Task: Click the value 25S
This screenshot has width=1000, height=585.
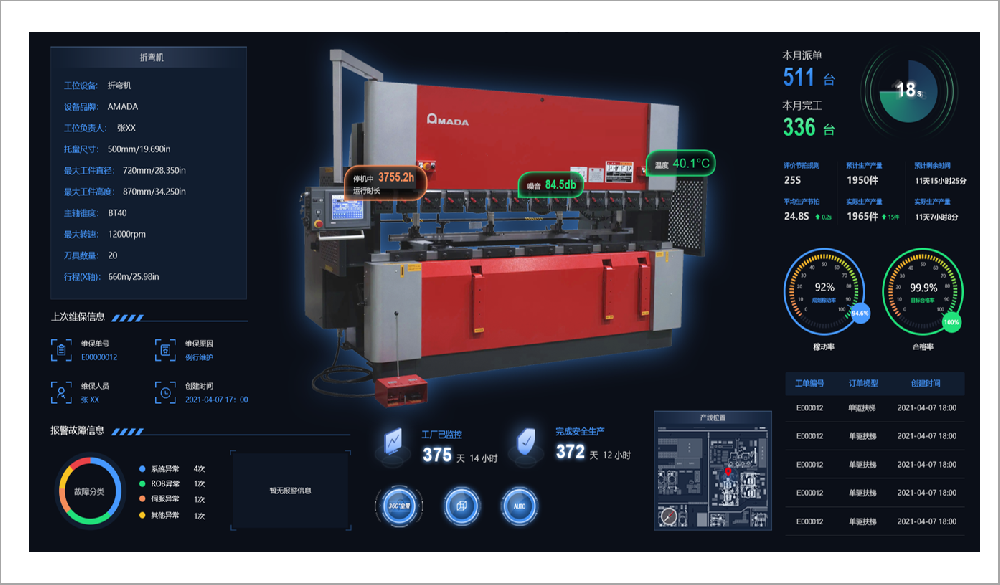Action: pos(792,181)
